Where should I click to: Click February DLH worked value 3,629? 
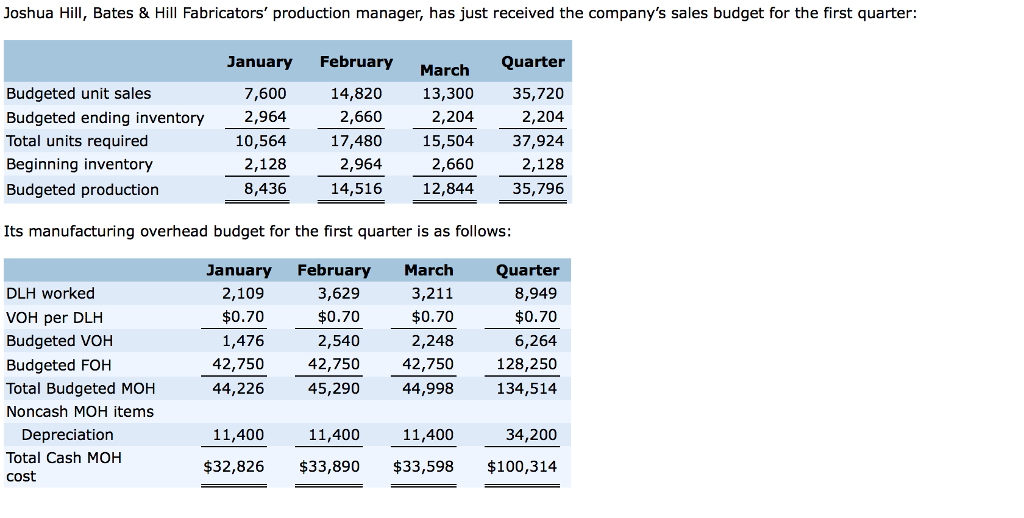click(x=338, y=293)
